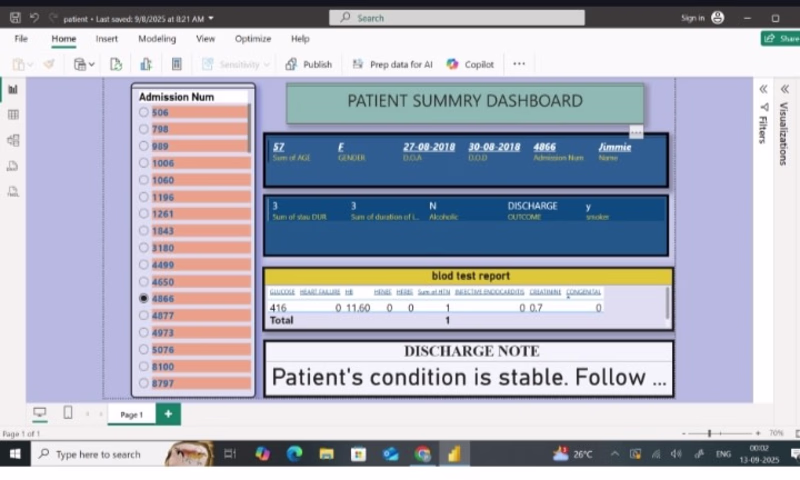This screenshot has height=480, width=800.
Task: Click the Copilot icon
Action: tap(453, 64)
